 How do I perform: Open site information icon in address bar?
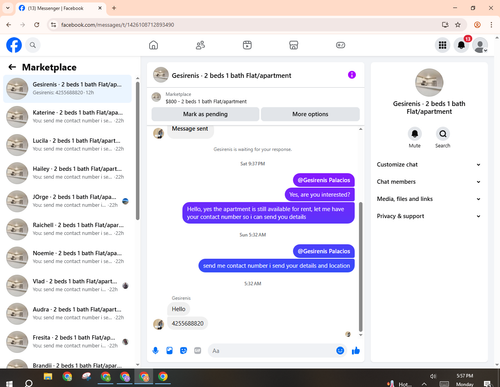click(53, 25)
